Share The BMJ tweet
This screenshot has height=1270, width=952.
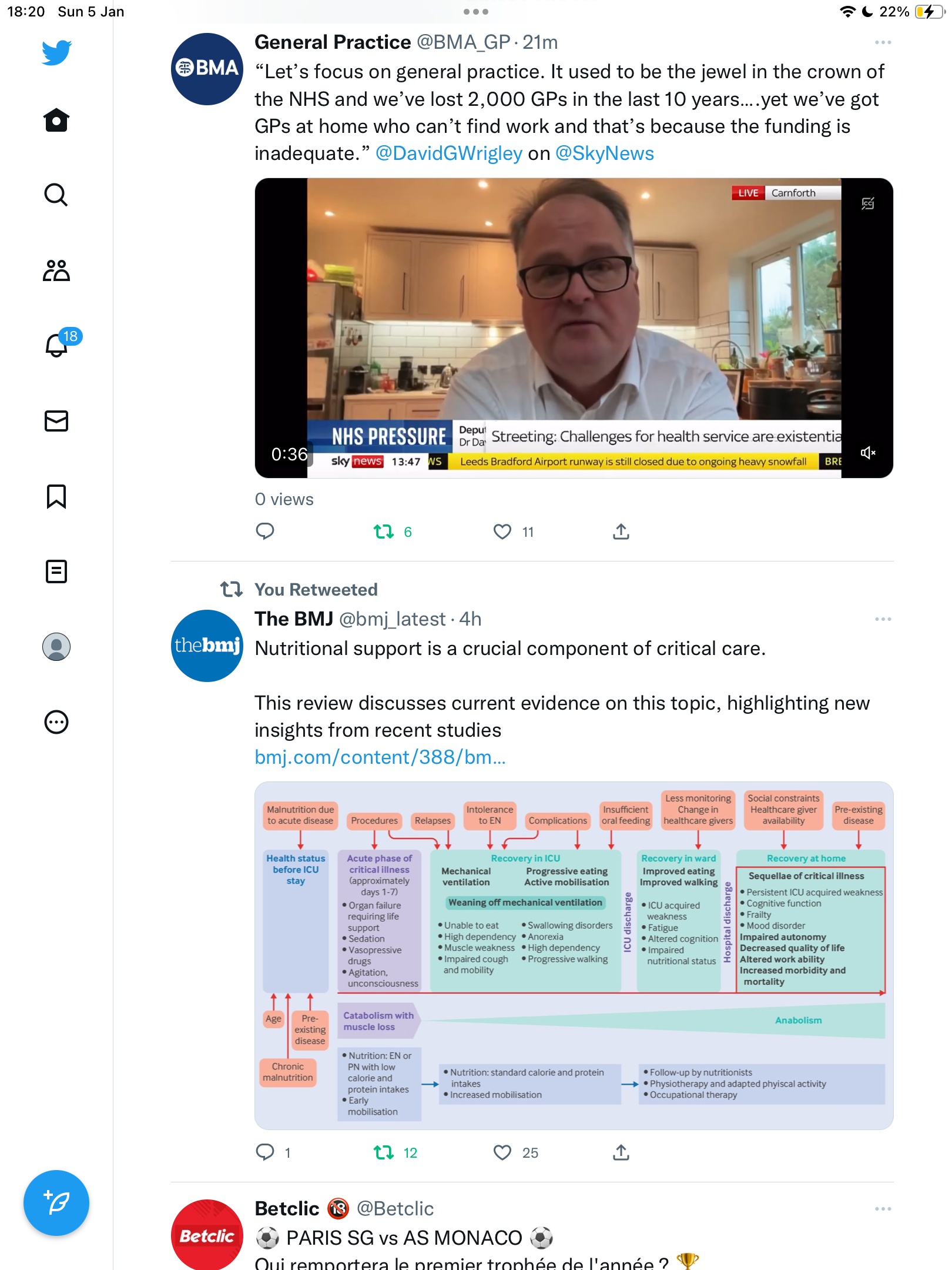(x=621, y=1152)
